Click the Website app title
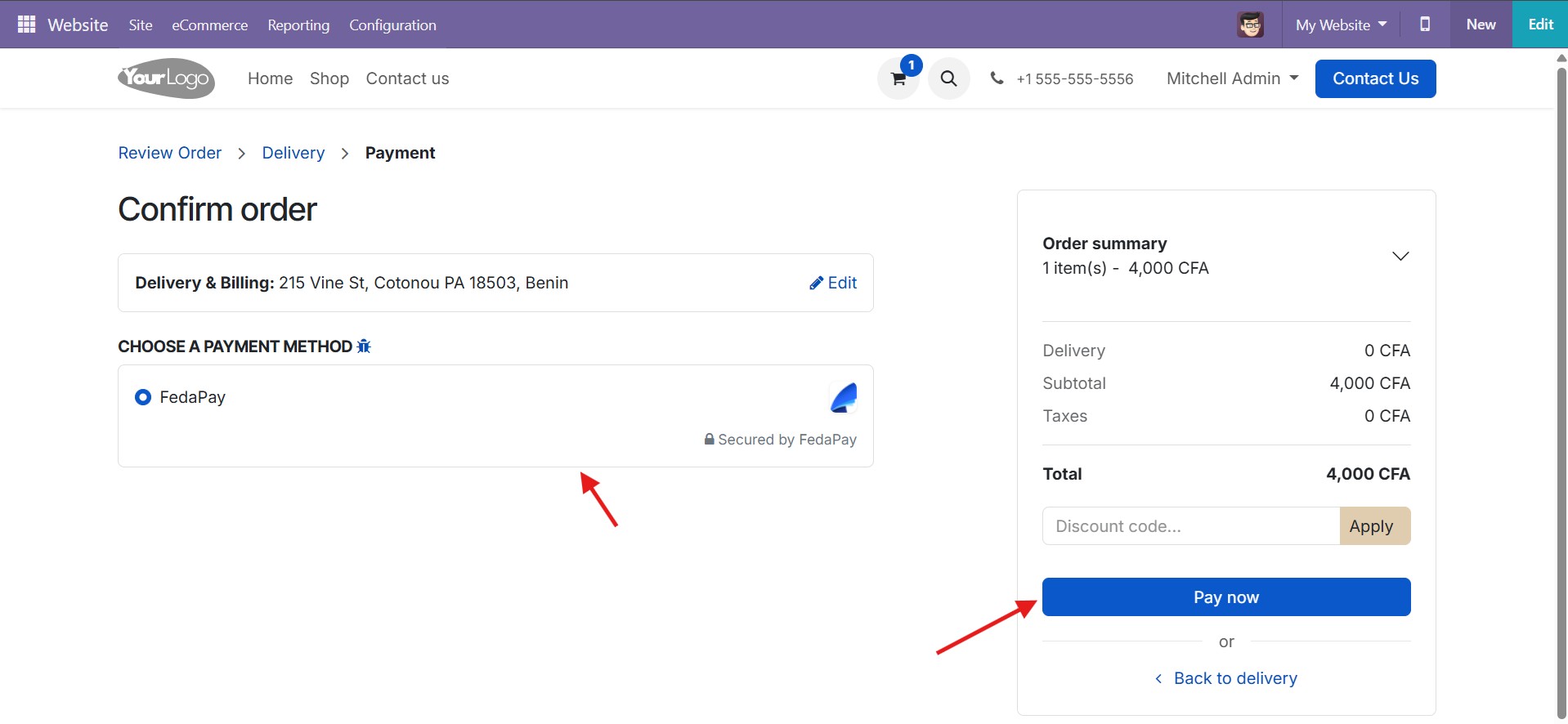This screenshot has height=724, width=1568. pyautogui.click(x=78, y=25)
